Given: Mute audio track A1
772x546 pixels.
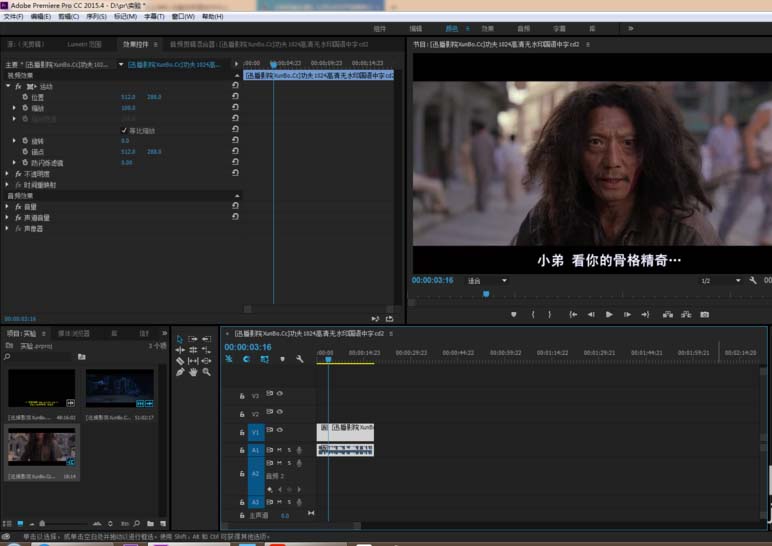Looking at the screenshot, I should [x=279, y=450].
